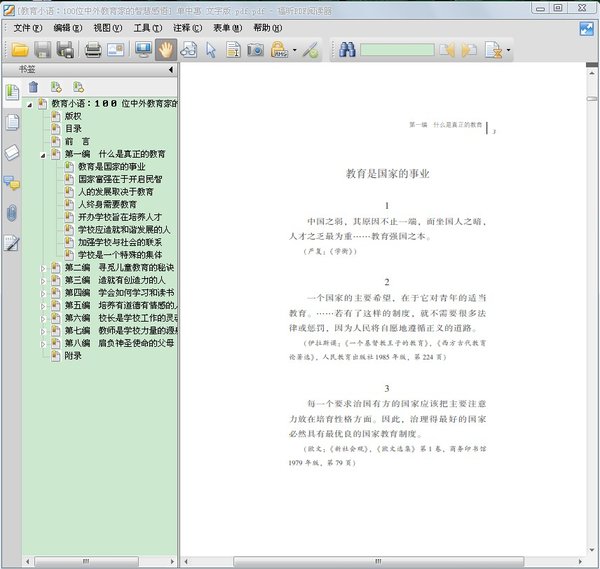The height and width of the screenshot is (569, 600).
Task: Click the blue picture icon at menu bar's right
Action: [x=586, y=29]
